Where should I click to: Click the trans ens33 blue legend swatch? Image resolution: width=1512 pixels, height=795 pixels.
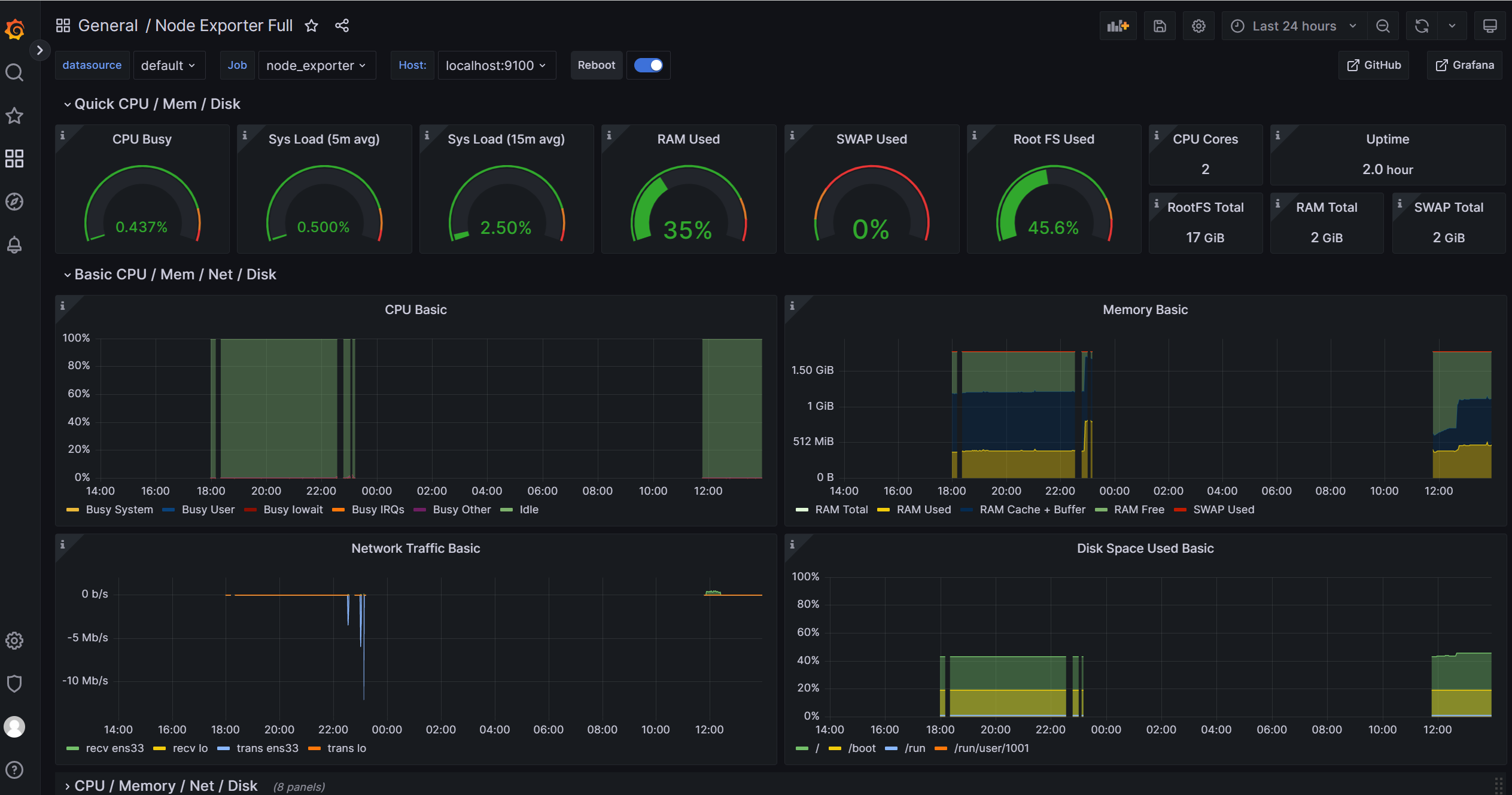pos(224,748)
